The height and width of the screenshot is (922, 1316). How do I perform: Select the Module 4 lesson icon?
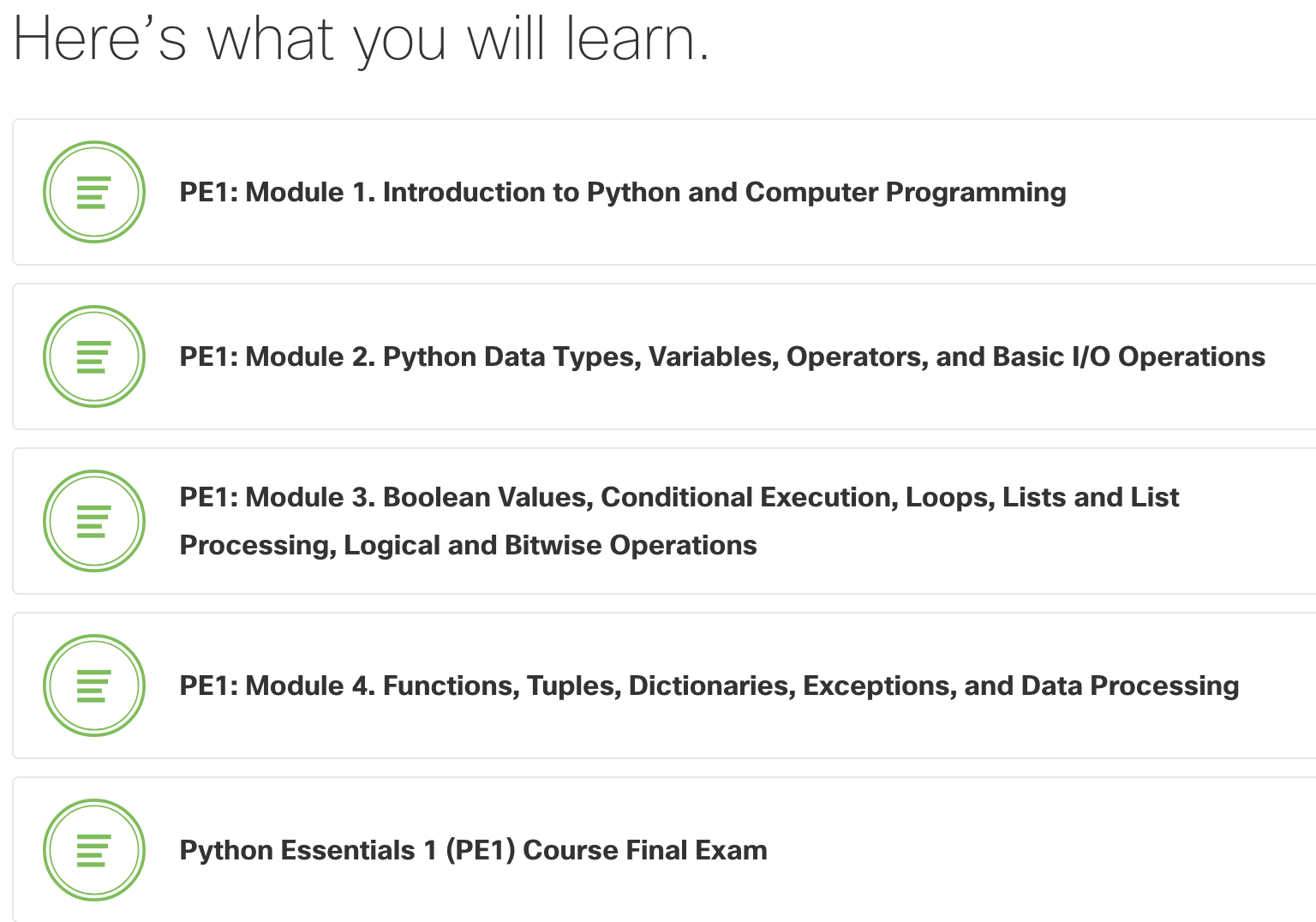[94, 686]
